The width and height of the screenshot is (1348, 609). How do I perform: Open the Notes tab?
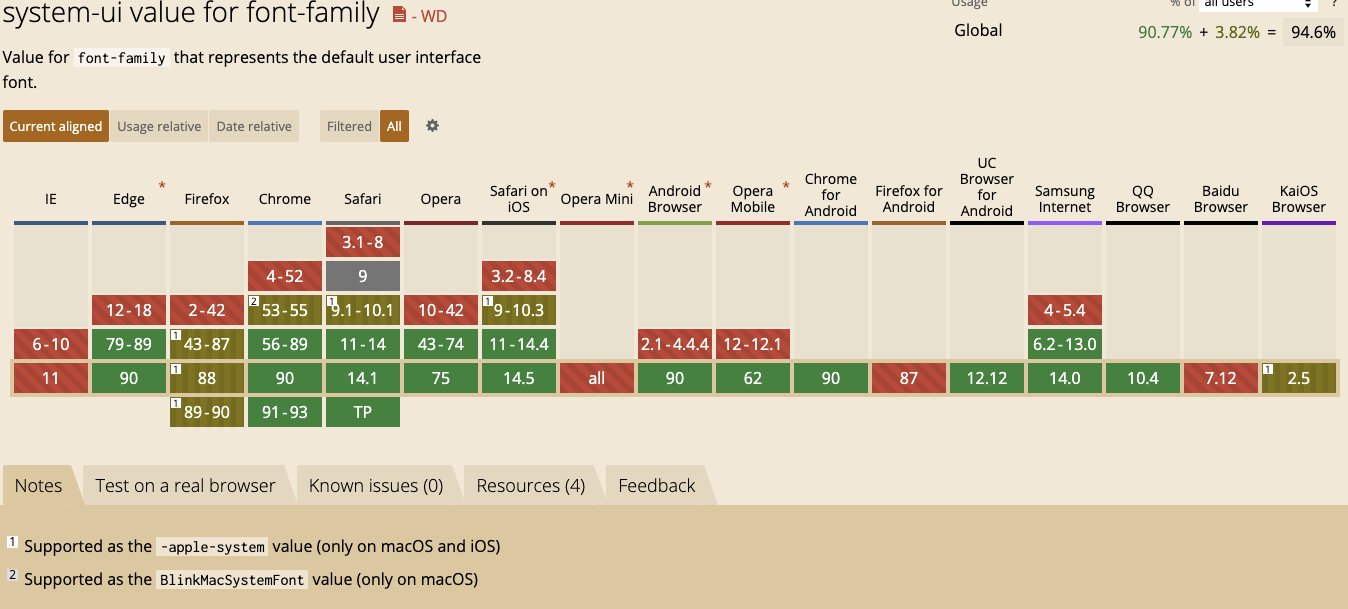[39, 486]
